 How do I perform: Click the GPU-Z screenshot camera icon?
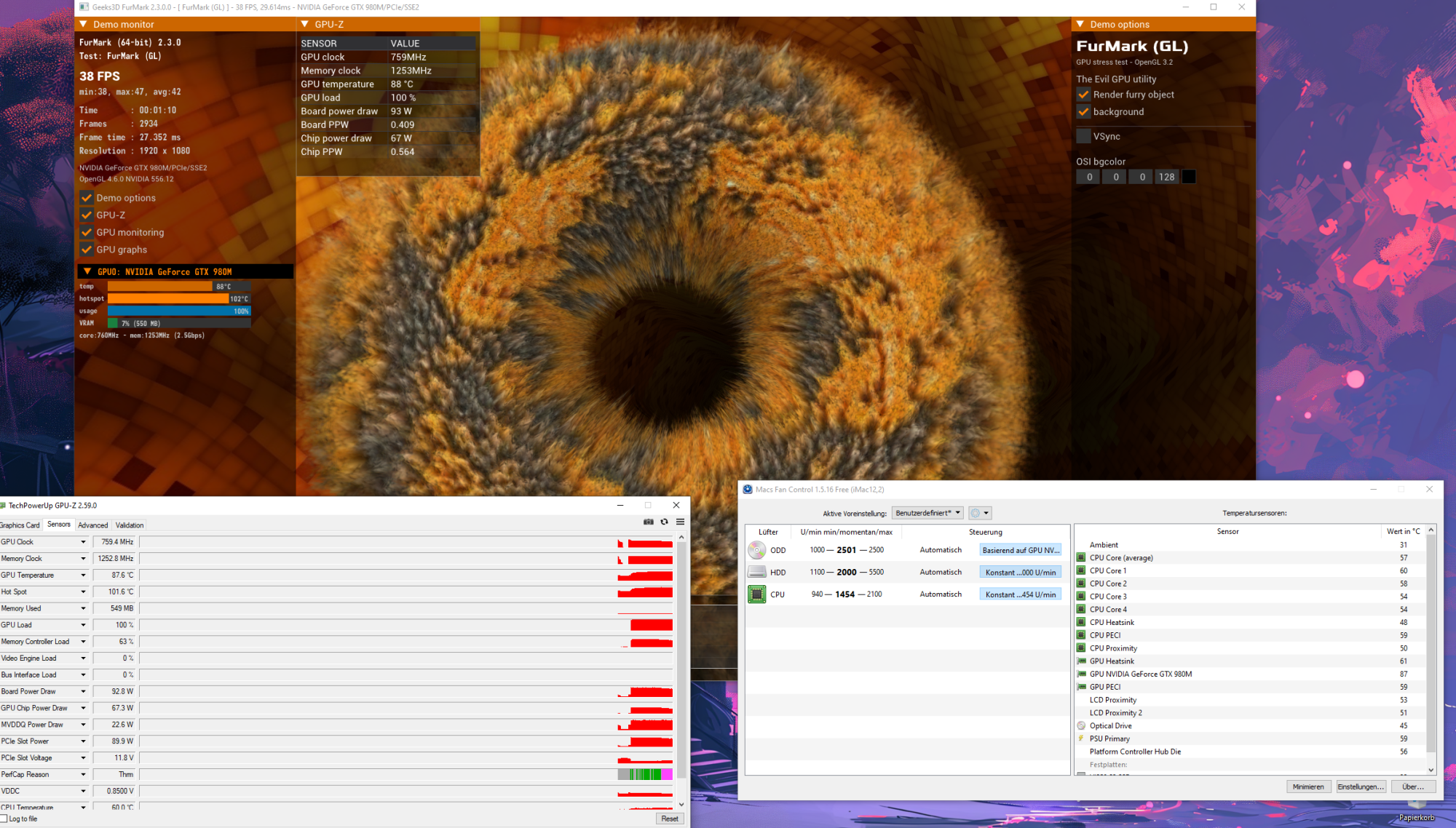pyautogui.click(x=648, y=522)
